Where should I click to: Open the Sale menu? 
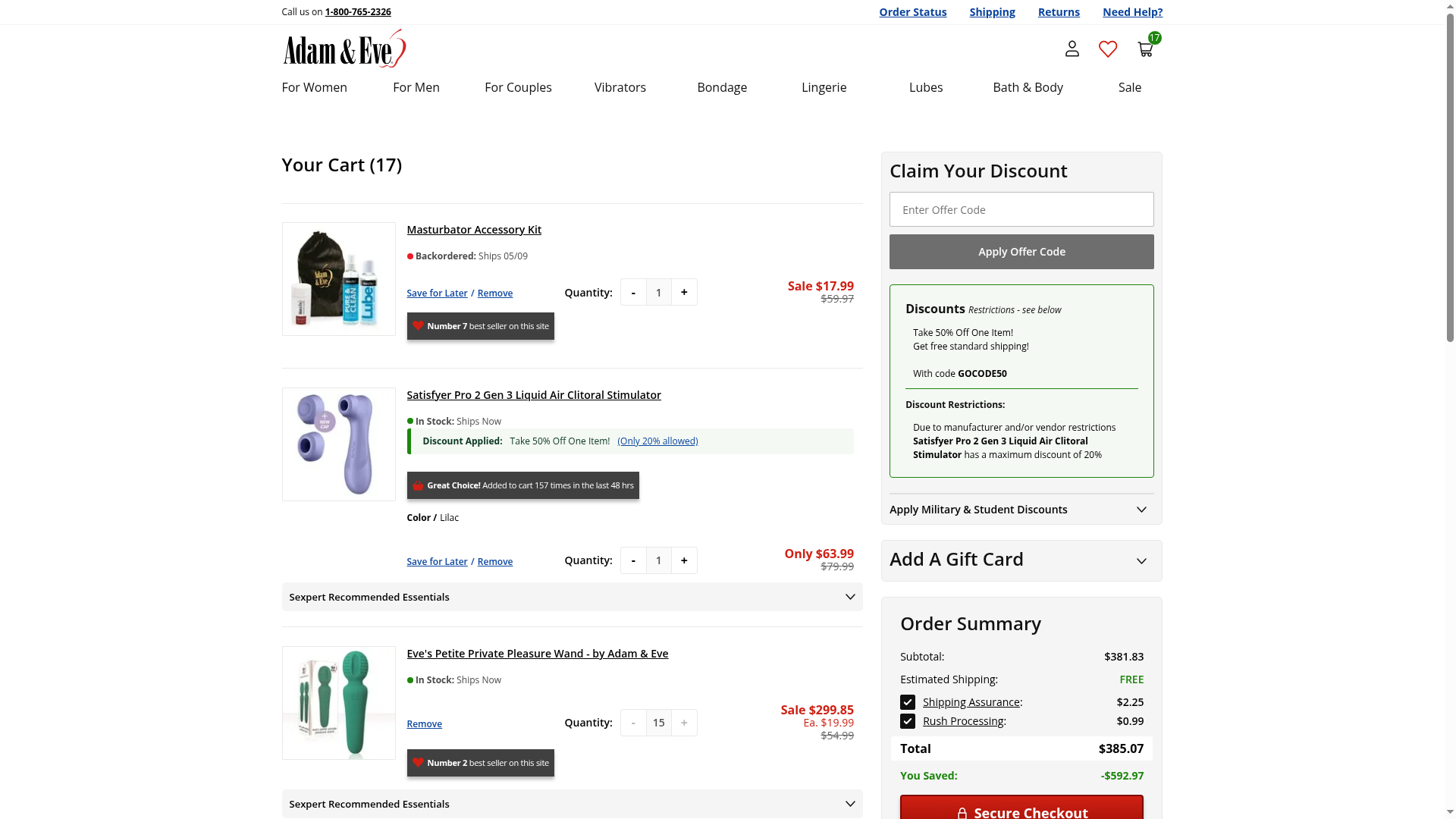[x=1129, y=87]
